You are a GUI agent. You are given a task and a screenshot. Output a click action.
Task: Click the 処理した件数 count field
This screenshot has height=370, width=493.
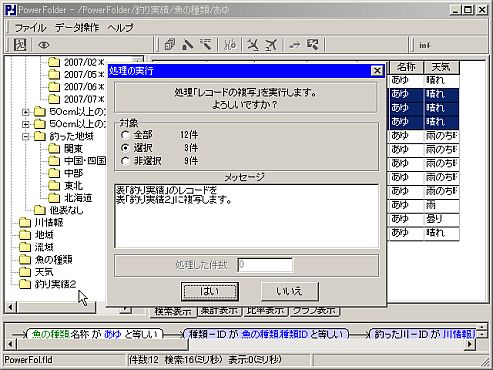265,265
